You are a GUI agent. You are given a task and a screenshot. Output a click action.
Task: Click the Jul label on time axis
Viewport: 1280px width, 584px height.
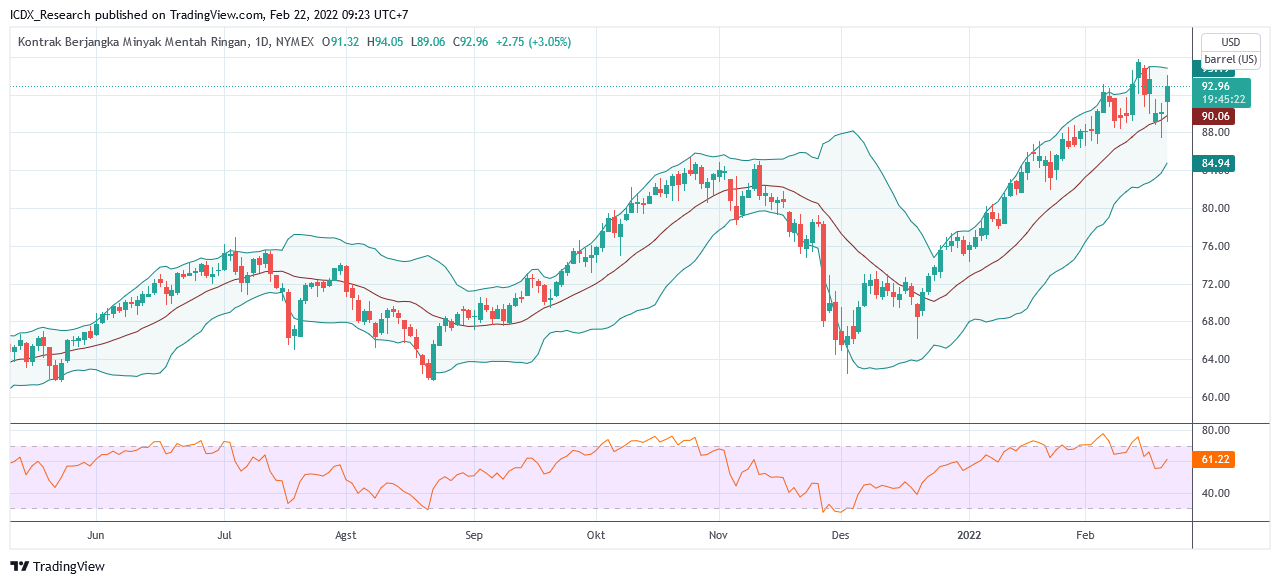[x=225, y=535]
